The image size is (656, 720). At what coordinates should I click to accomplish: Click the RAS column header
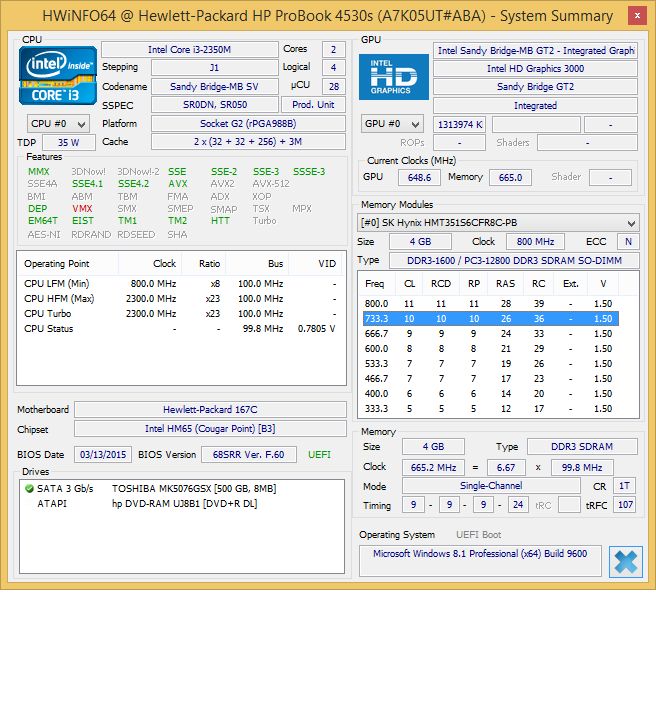[505, 284]
